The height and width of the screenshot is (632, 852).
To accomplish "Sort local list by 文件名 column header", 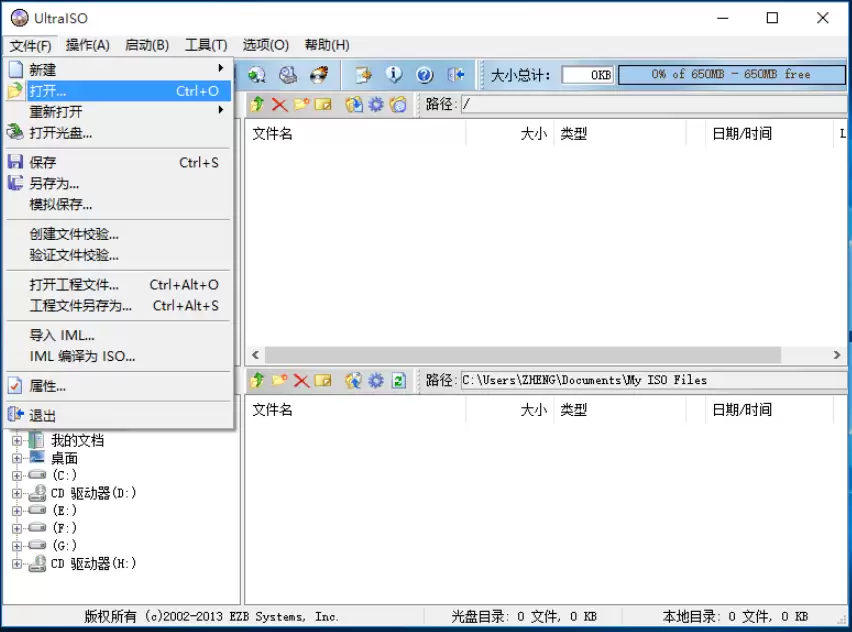I will pyautogui.click(x=355, y=410).
